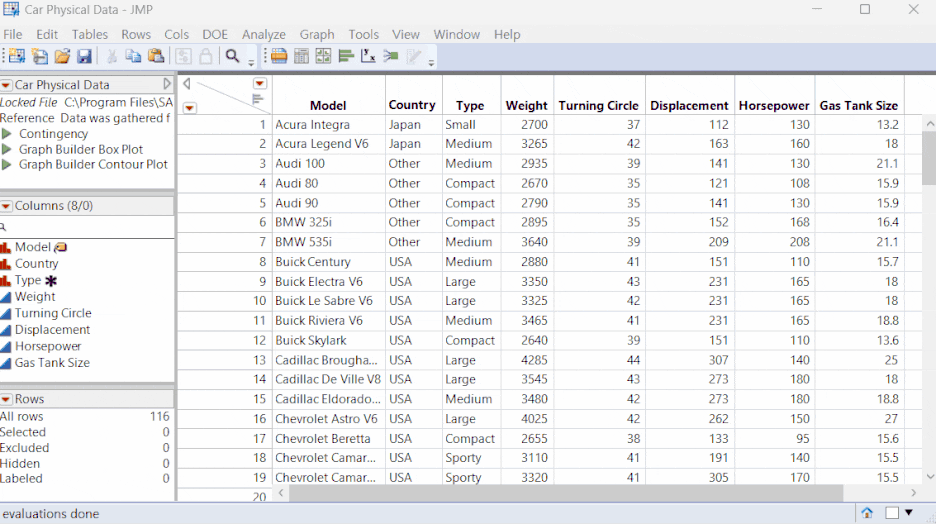Select Country in the Columns list
This screenshot has height=524, width=936.
[36, 264]
